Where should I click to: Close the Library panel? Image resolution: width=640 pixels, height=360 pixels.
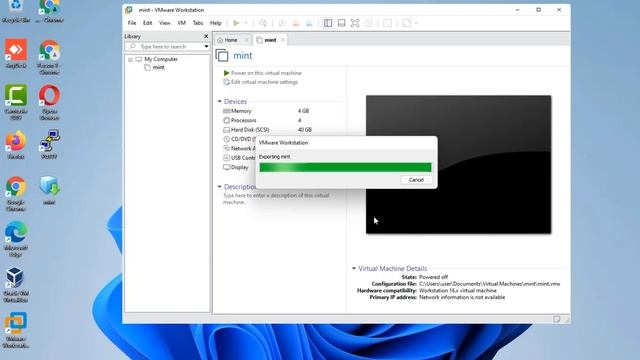point(206,36)
